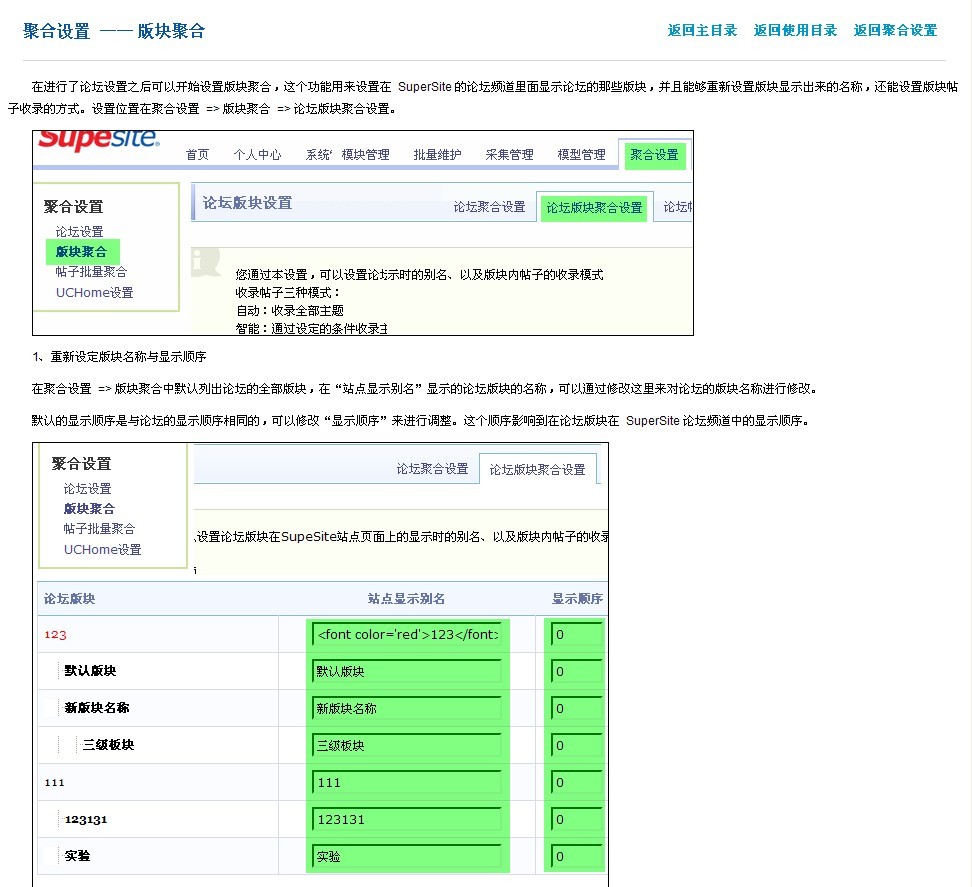
Task: Click the bold 默认版块 forum name label
Action: click(91, 671)
